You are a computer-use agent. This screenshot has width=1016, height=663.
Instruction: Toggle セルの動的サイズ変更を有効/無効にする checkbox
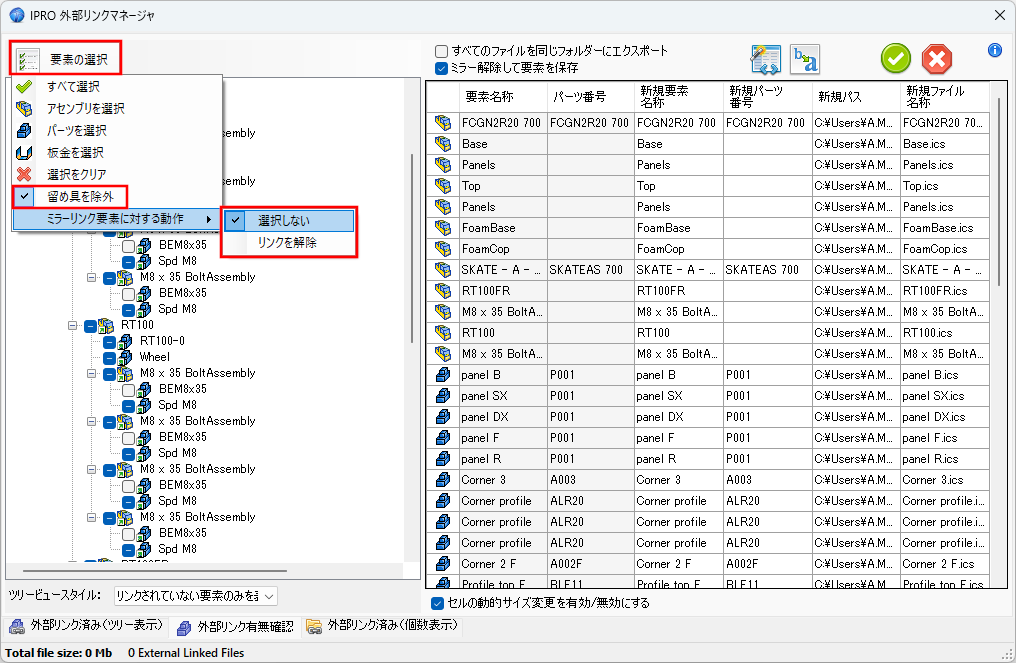(437, 603)
